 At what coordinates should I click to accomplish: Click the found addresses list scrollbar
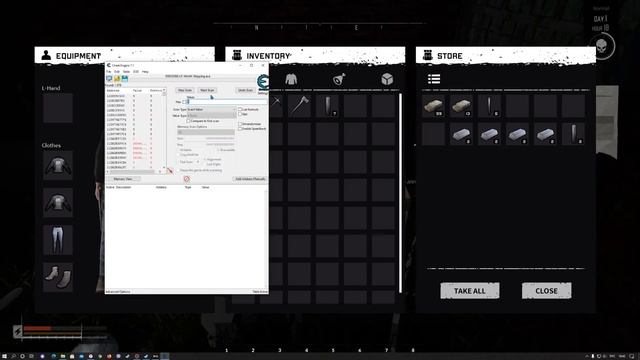click(x=164, y=130)
